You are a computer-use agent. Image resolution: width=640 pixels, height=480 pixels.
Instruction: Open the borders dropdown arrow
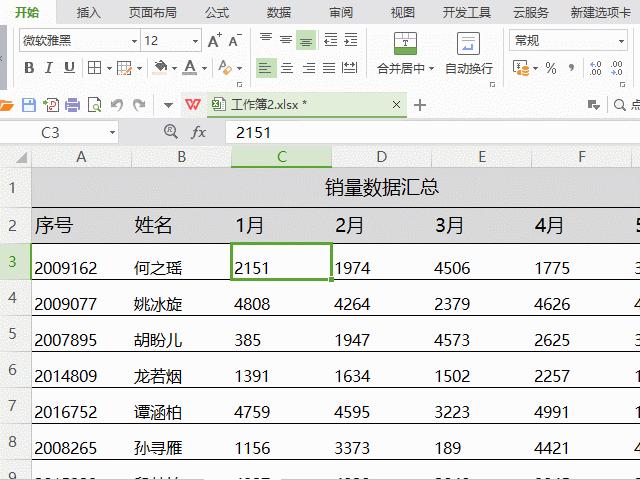109,68
